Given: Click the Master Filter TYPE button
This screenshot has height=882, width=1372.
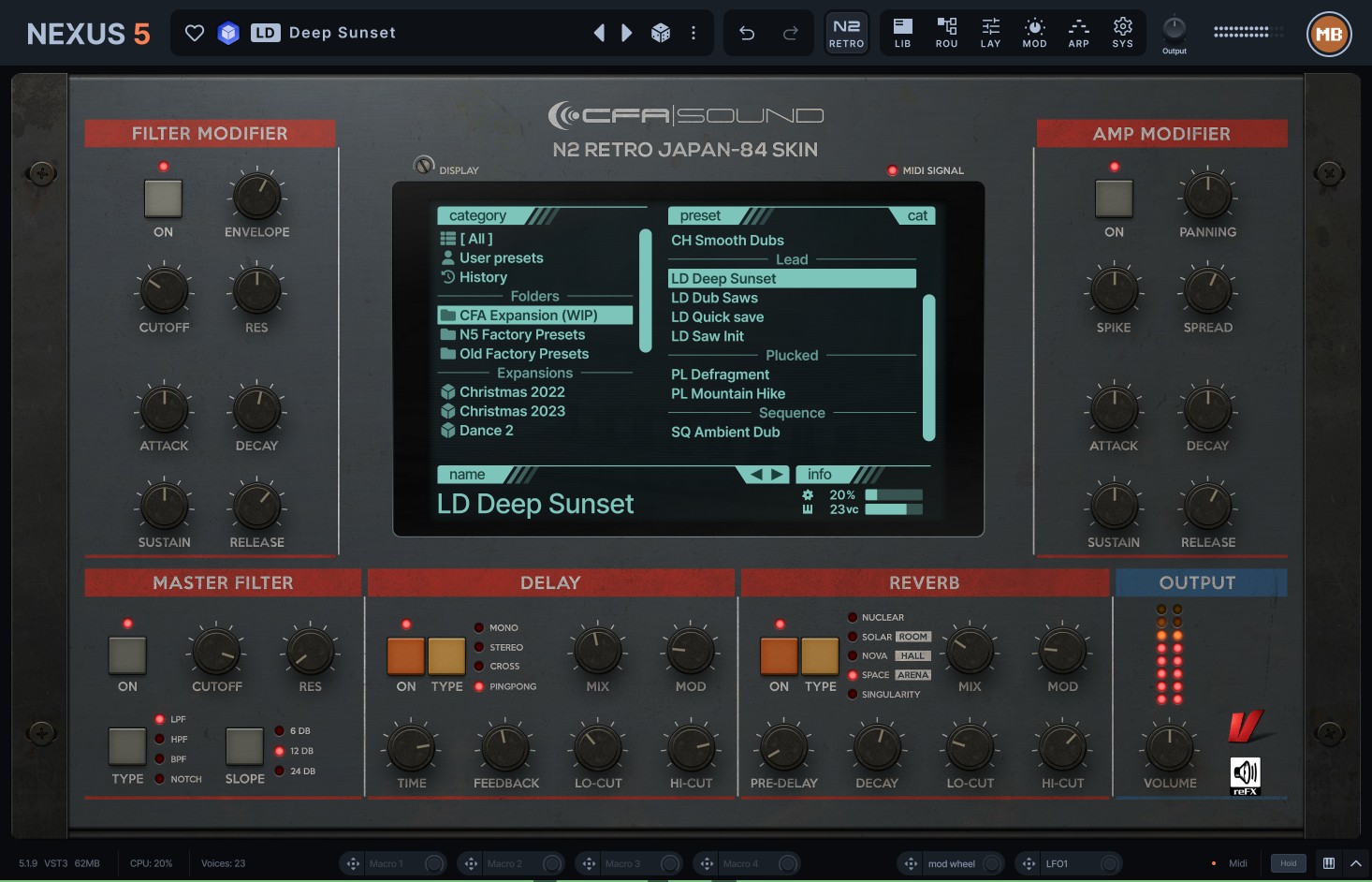Looking at the screenshot, I should pos(127,747).
